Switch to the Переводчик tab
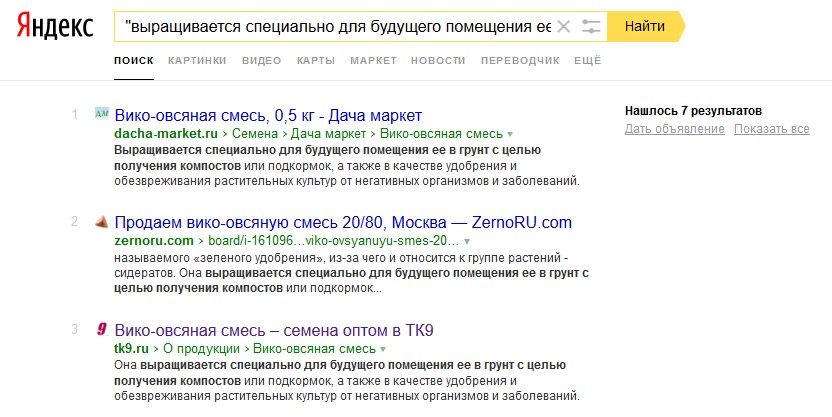Screen dimensions: 832x417 click(520, 60)
